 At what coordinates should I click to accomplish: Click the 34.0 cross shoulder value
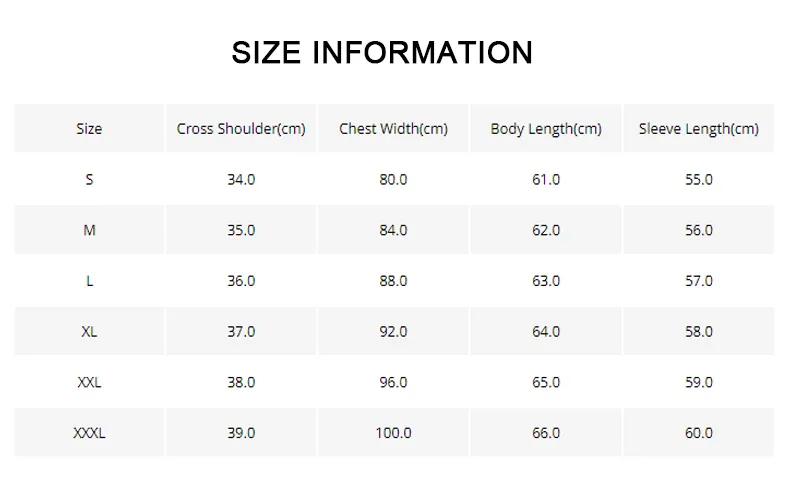(x=241, y=179)
